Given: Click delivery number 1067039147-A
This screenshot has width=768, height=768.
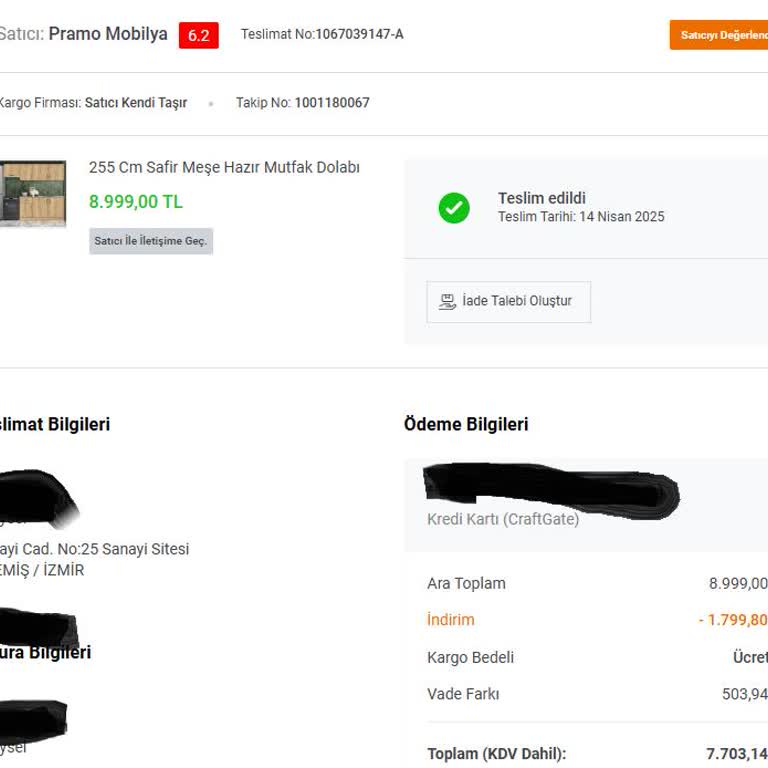Looking at the screenshot, I should (359, 35).
